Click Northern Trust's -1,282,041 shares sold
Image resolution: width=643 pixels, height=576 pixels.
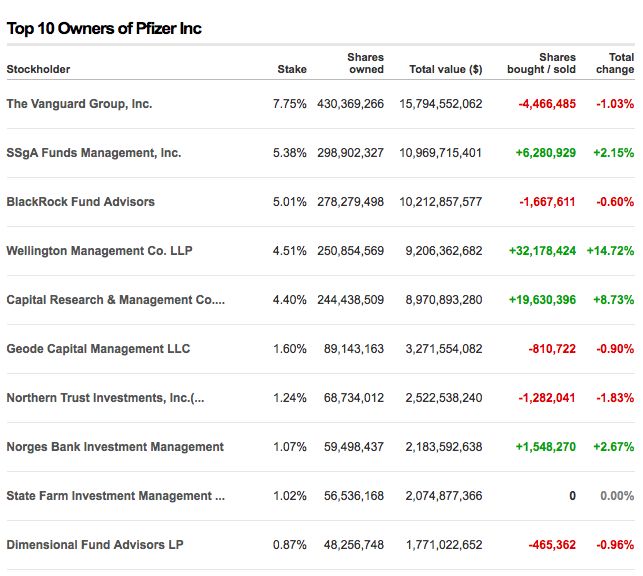point(547,398)
